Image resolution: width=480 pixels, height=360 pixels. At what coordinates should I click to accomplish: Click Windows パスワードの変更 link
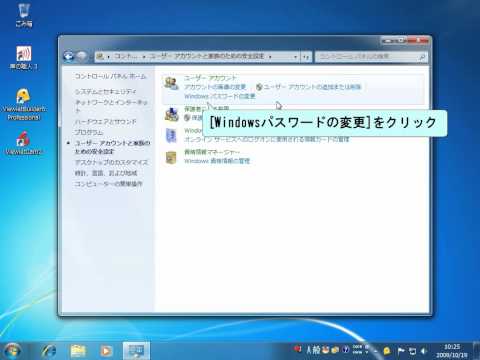[220, 96]
